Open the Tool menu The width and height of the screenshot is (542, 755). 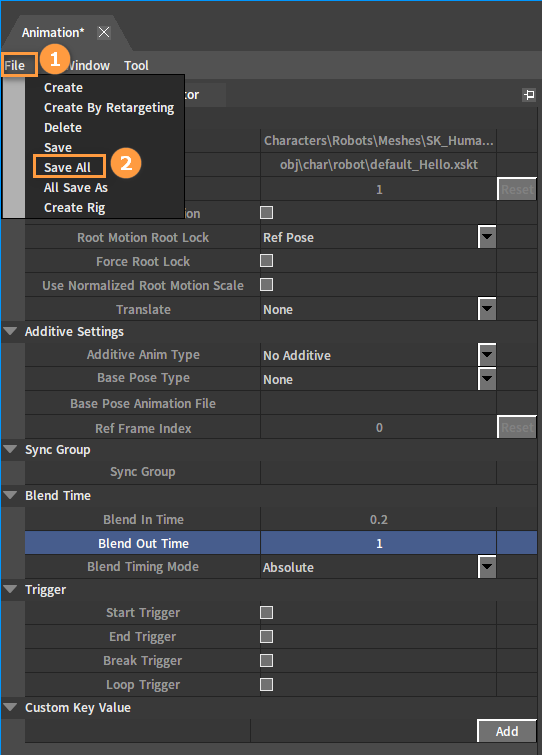click(136, 65)
